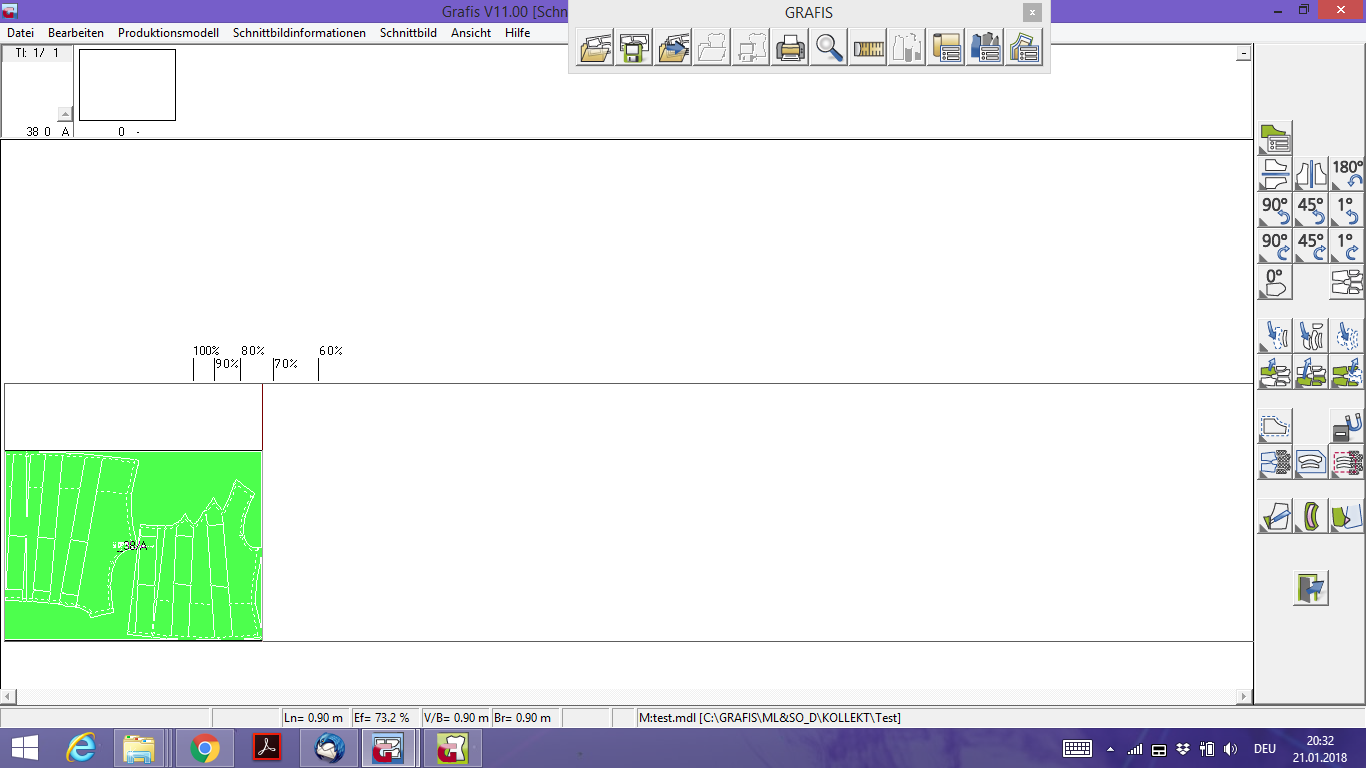Click the M:test.mdl file path in status bar
Viewport: 1366px width, 768px height.
click(x=770, y=718)
